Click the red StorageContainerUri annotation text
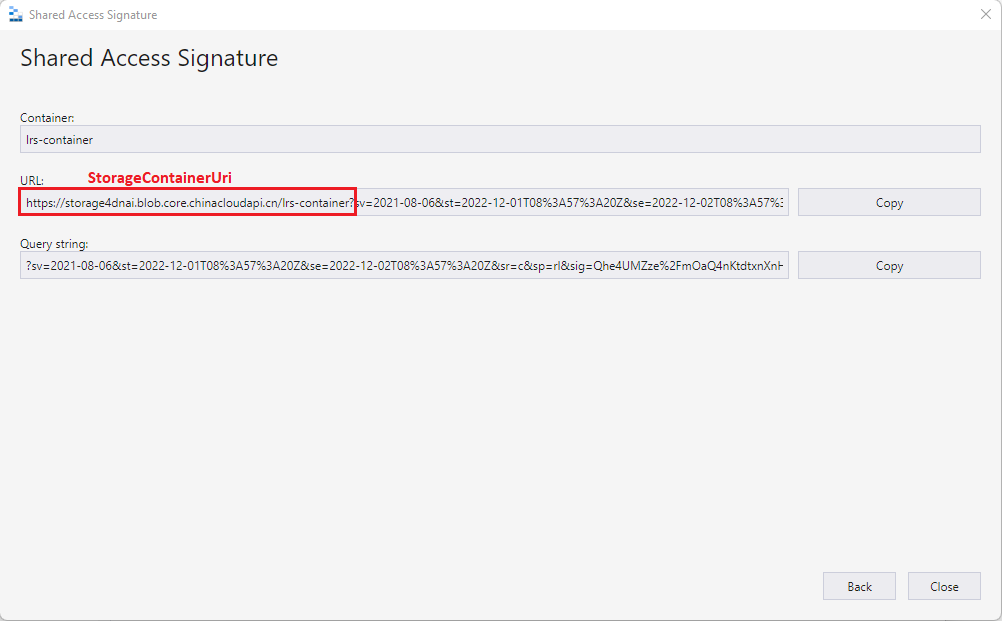1002x621 pixels. coord(160,178)
